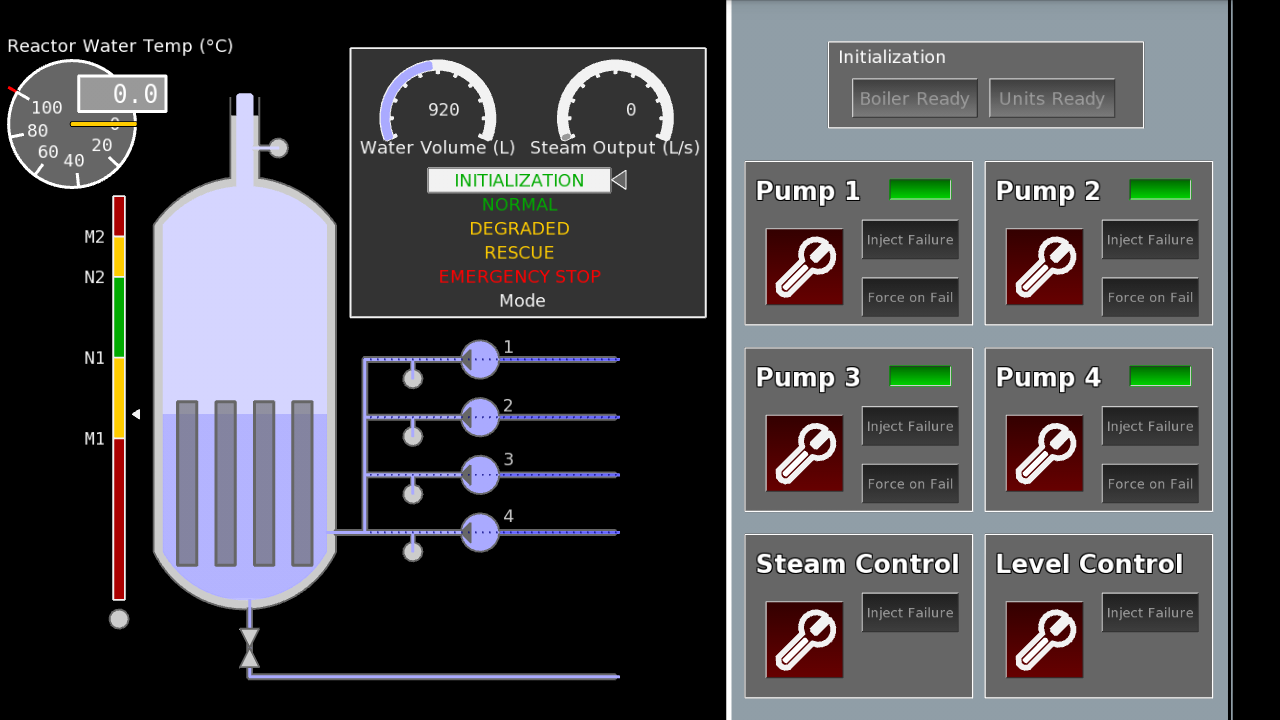Click the temperature readout field showing 0.0

coord(122,94)
